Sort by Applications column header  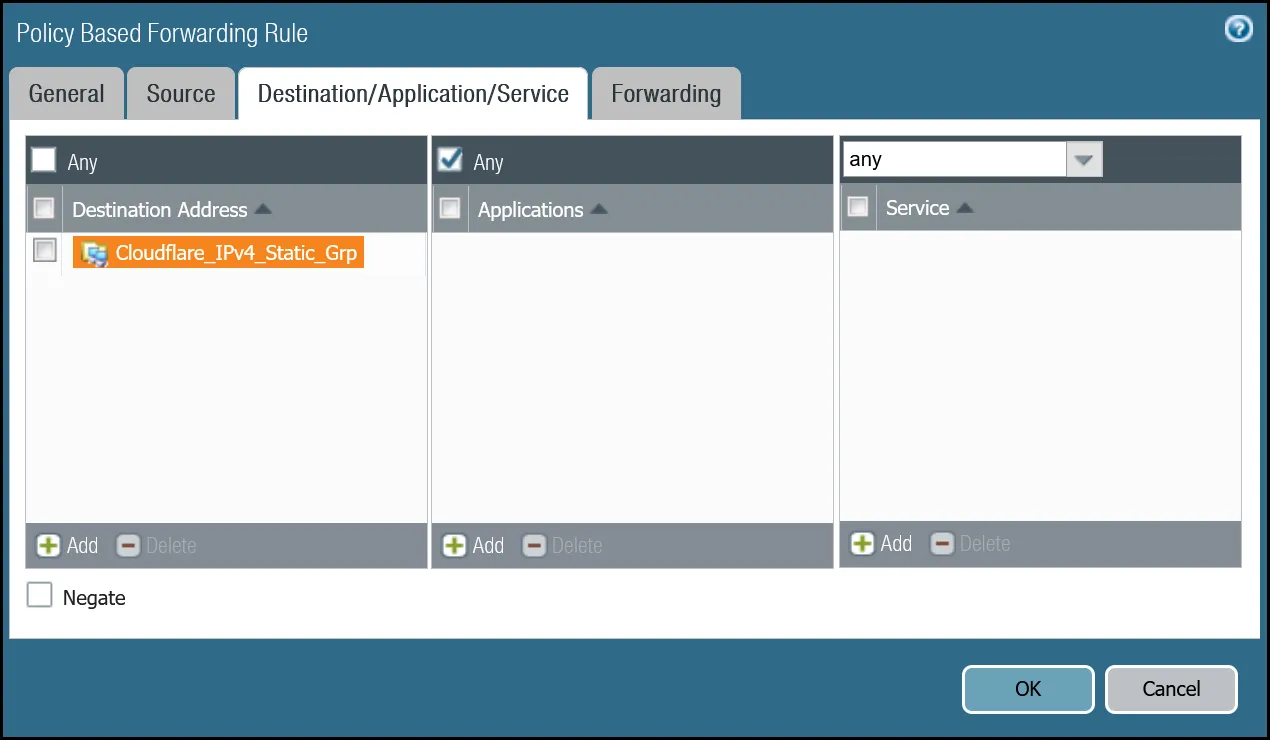[x=530, y=210]
